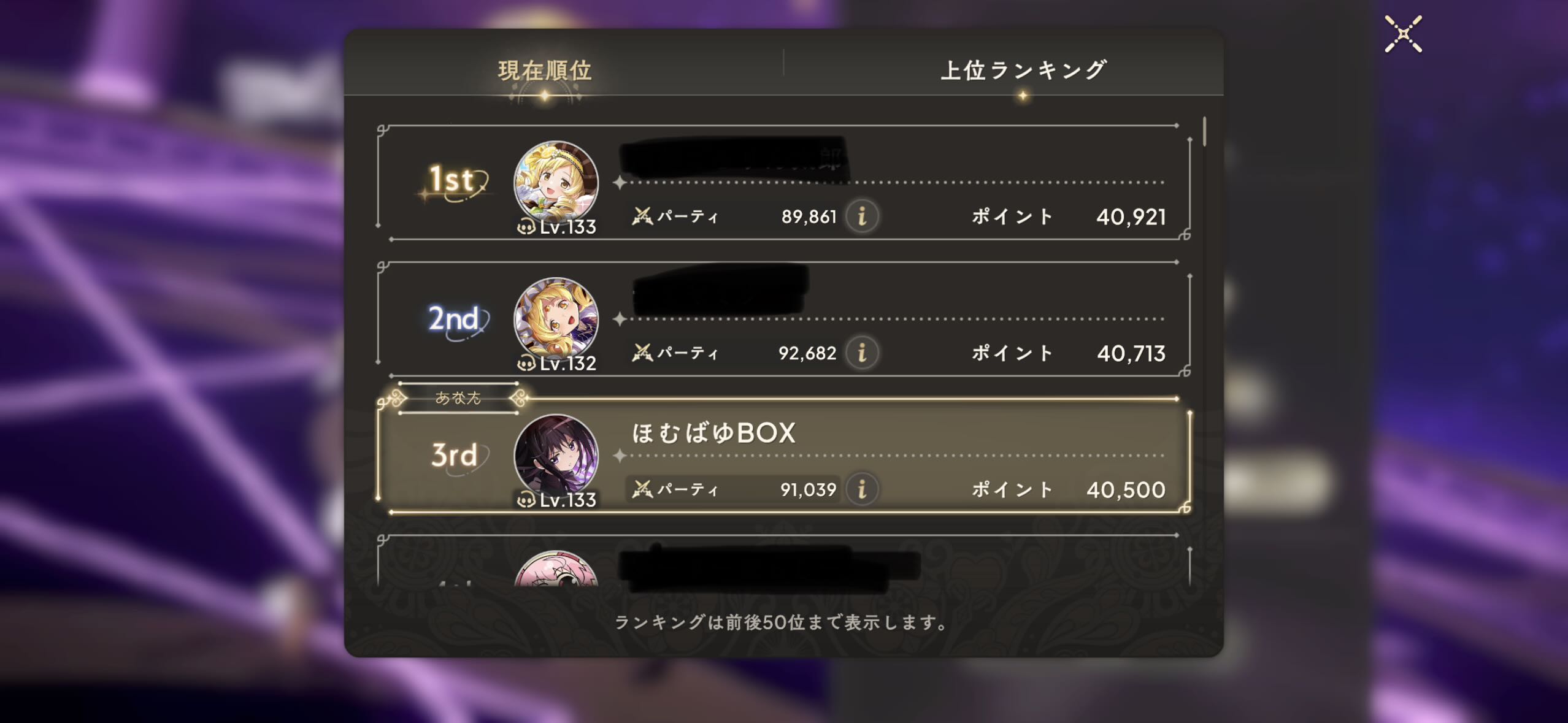Image resolution: width=1568 pixels, height=723 pixels.
Task: Click the ranking list scrollbar
Action: click(x=1205, y=131)
